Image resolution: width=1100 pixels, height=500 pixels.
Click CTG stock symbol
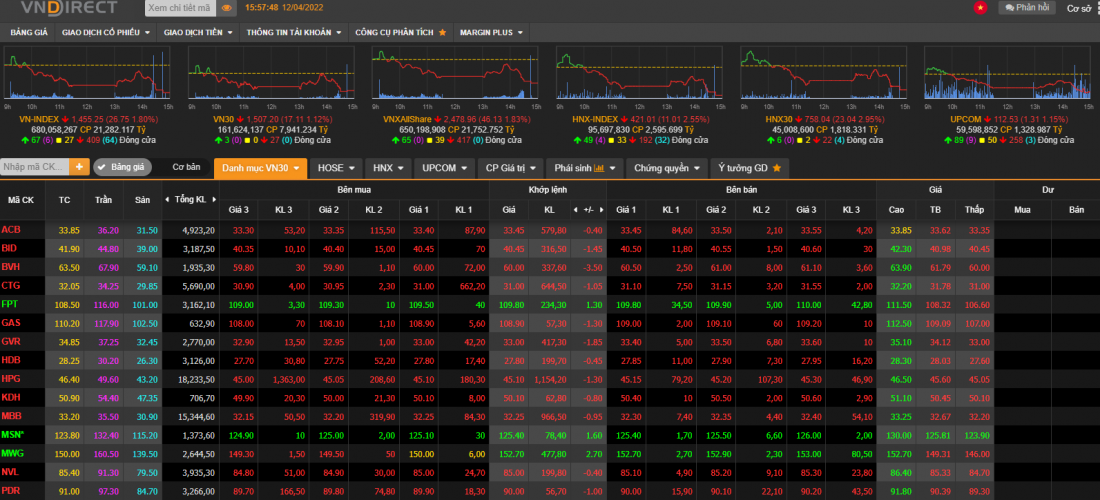point(10,285)
